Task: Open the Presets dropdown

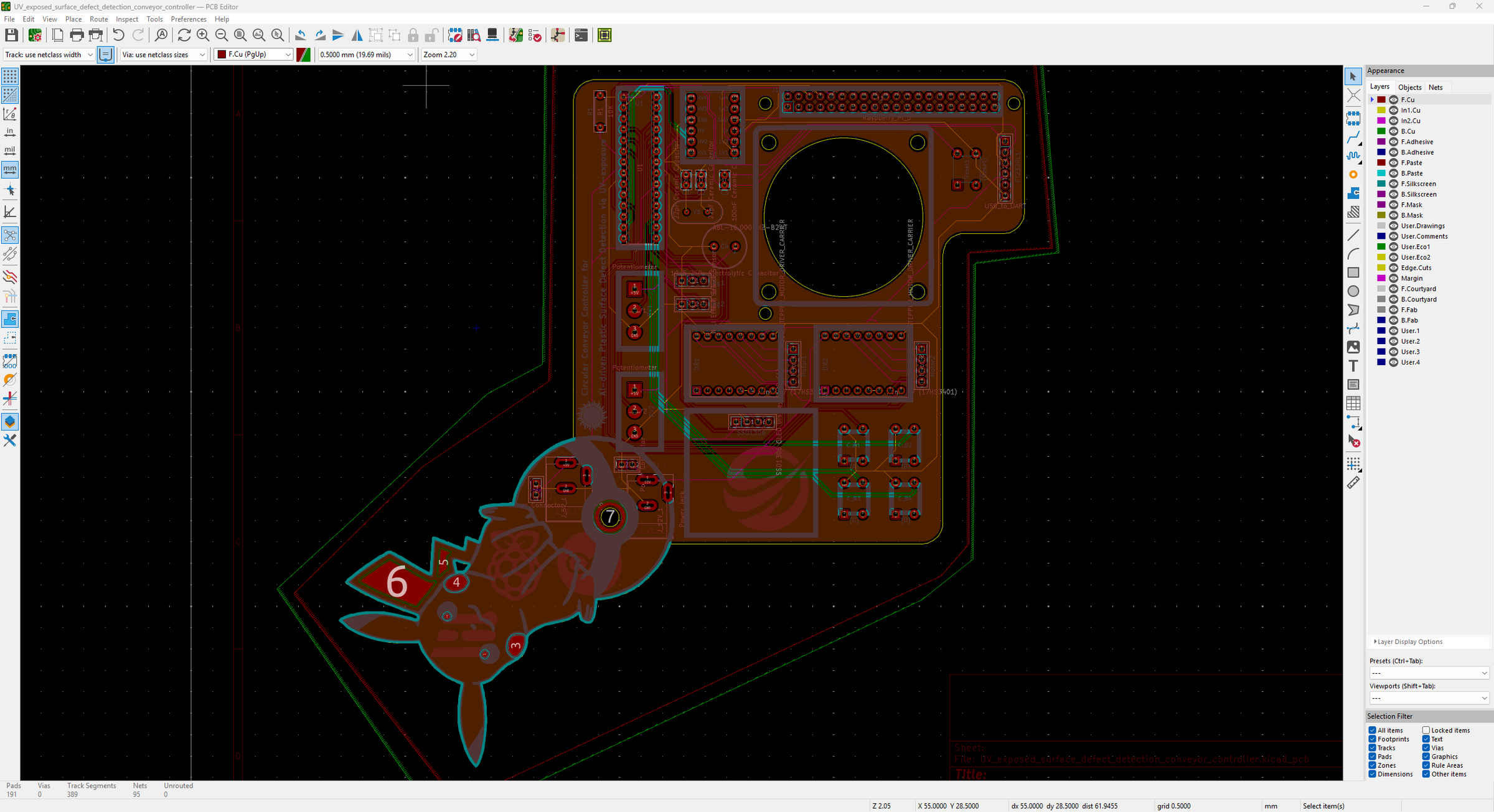Action: 1429,673
